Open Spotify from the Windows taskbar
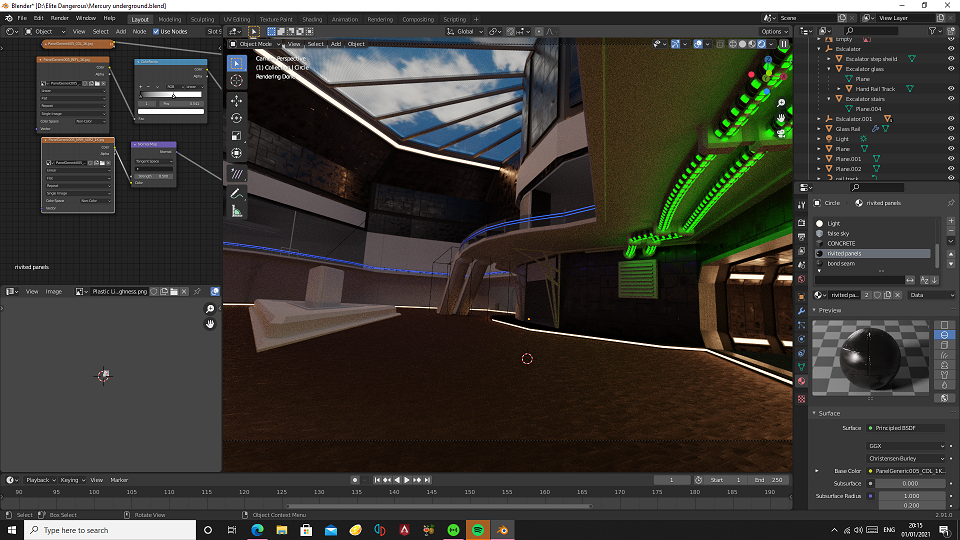The height and width of the screenshot is (540, 960). click(478, 530)
